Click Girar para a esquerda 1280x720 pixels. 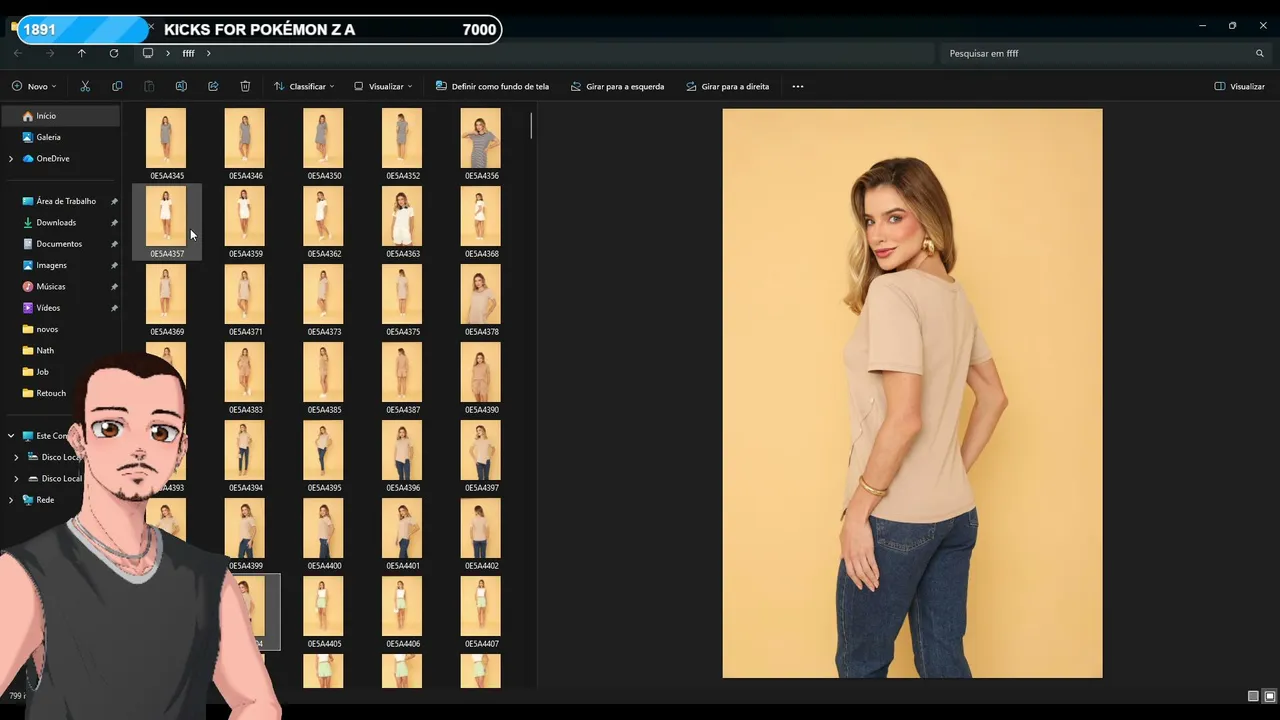[x=617, y=87]
